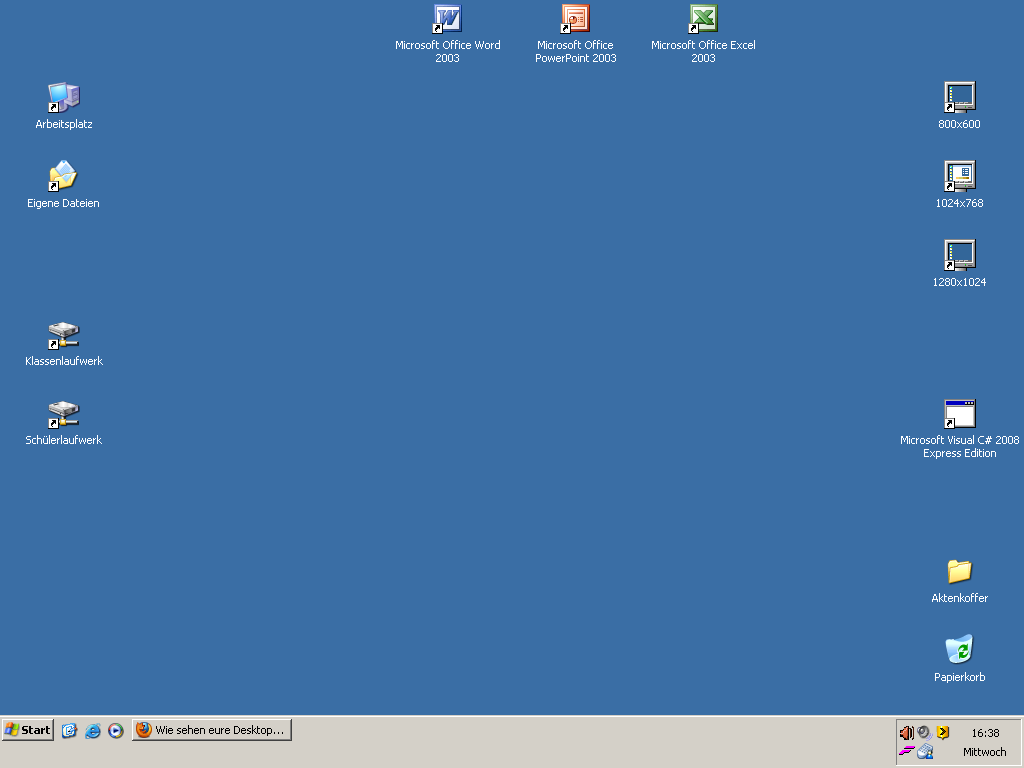Screen dimensions: 1024x768
Task: Click the Firefox 'Wie sehen eure Desktop...' taskbar button
Action: click(x=212, y=730)
